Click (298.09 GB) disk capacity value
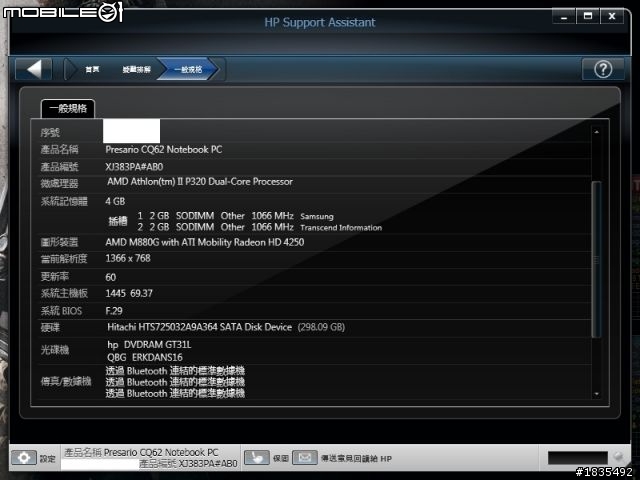The image size is (640, 480). [321, 327]
